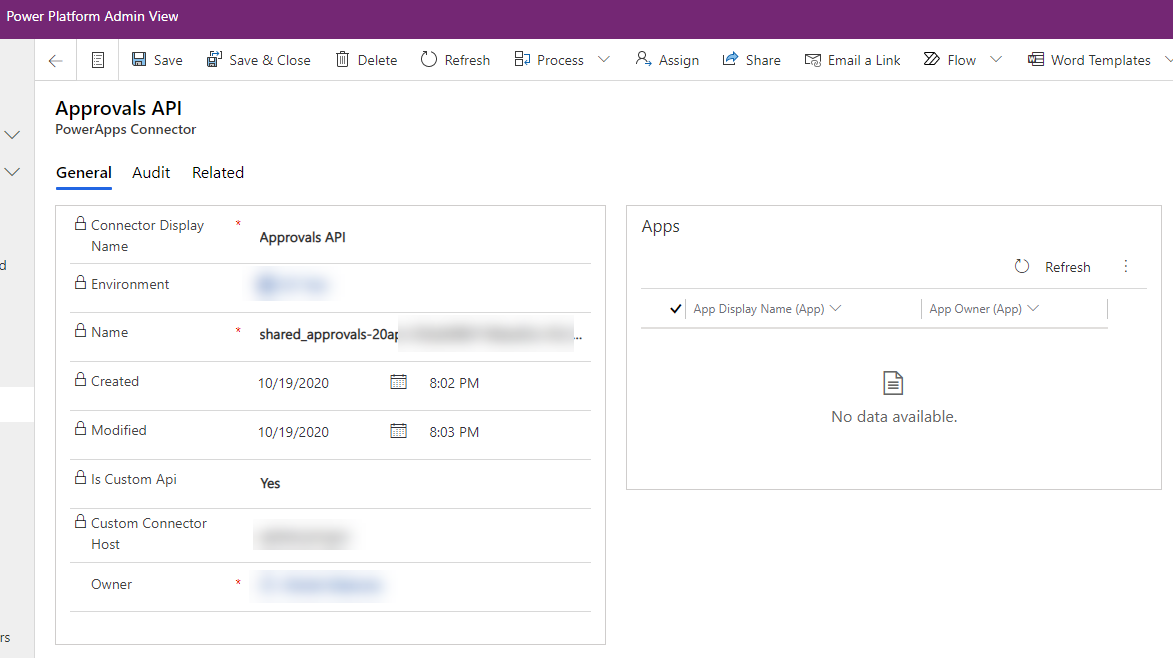Refresh the record using the command bar icon
The width and height of the screenshot is (1173, 658).
click(455, 59)
